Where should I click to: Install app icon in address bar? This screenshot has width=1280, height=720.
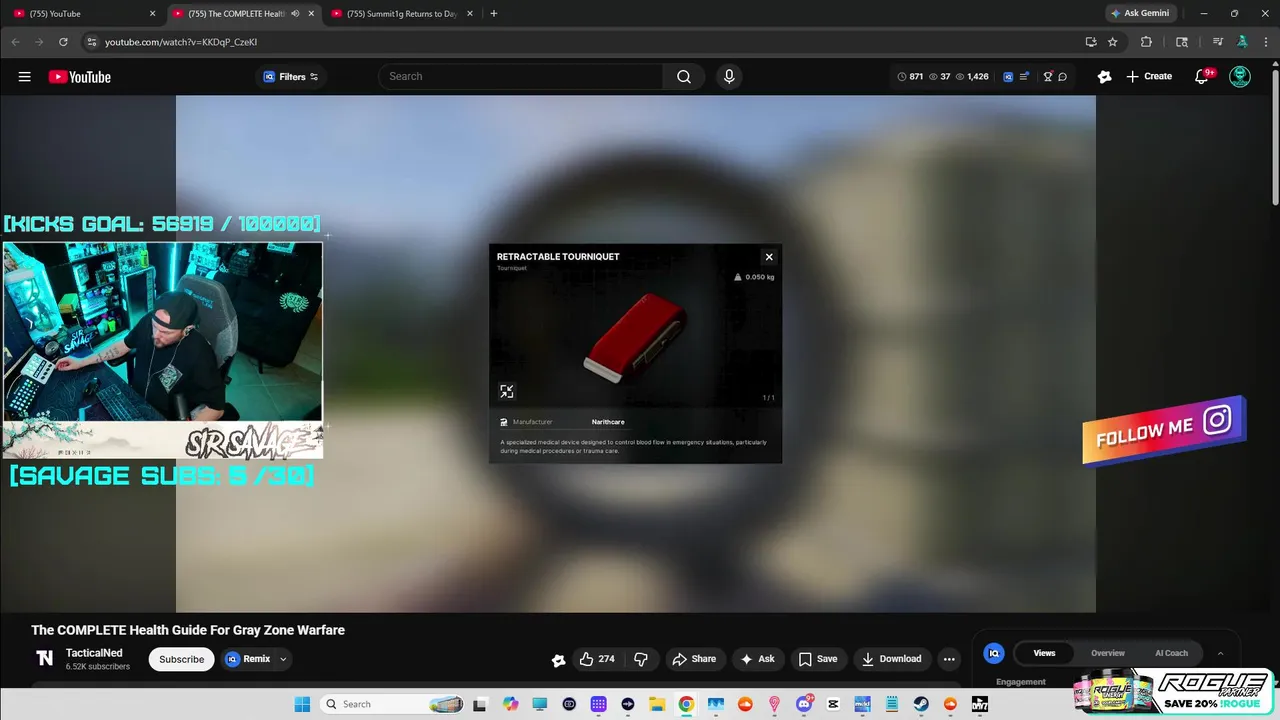[x=1091, y=42]
